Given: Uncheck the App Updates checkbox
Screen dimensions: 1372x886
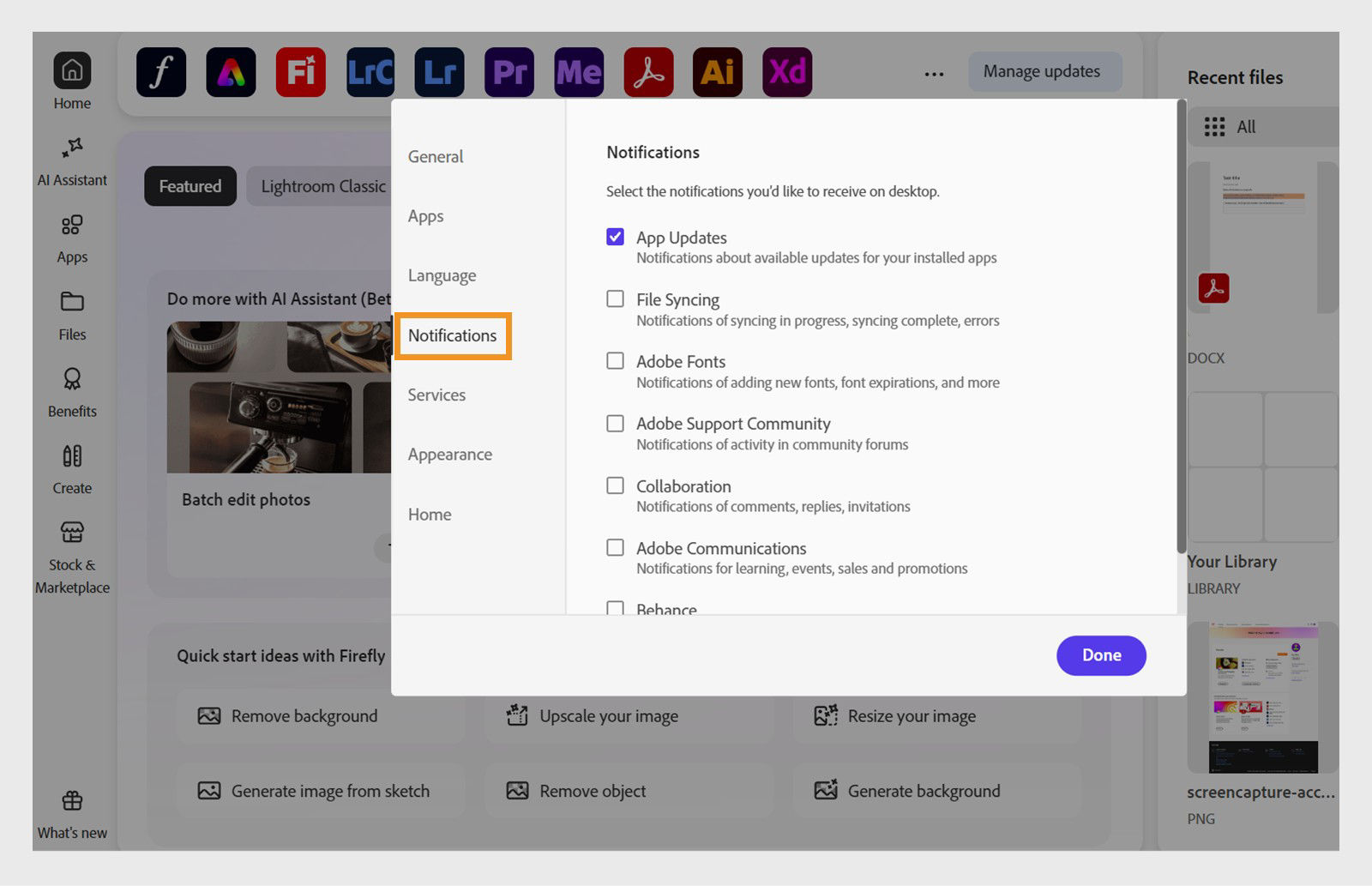Looking at the screenshot, I should pyautogui.click(x=615, y=237).
